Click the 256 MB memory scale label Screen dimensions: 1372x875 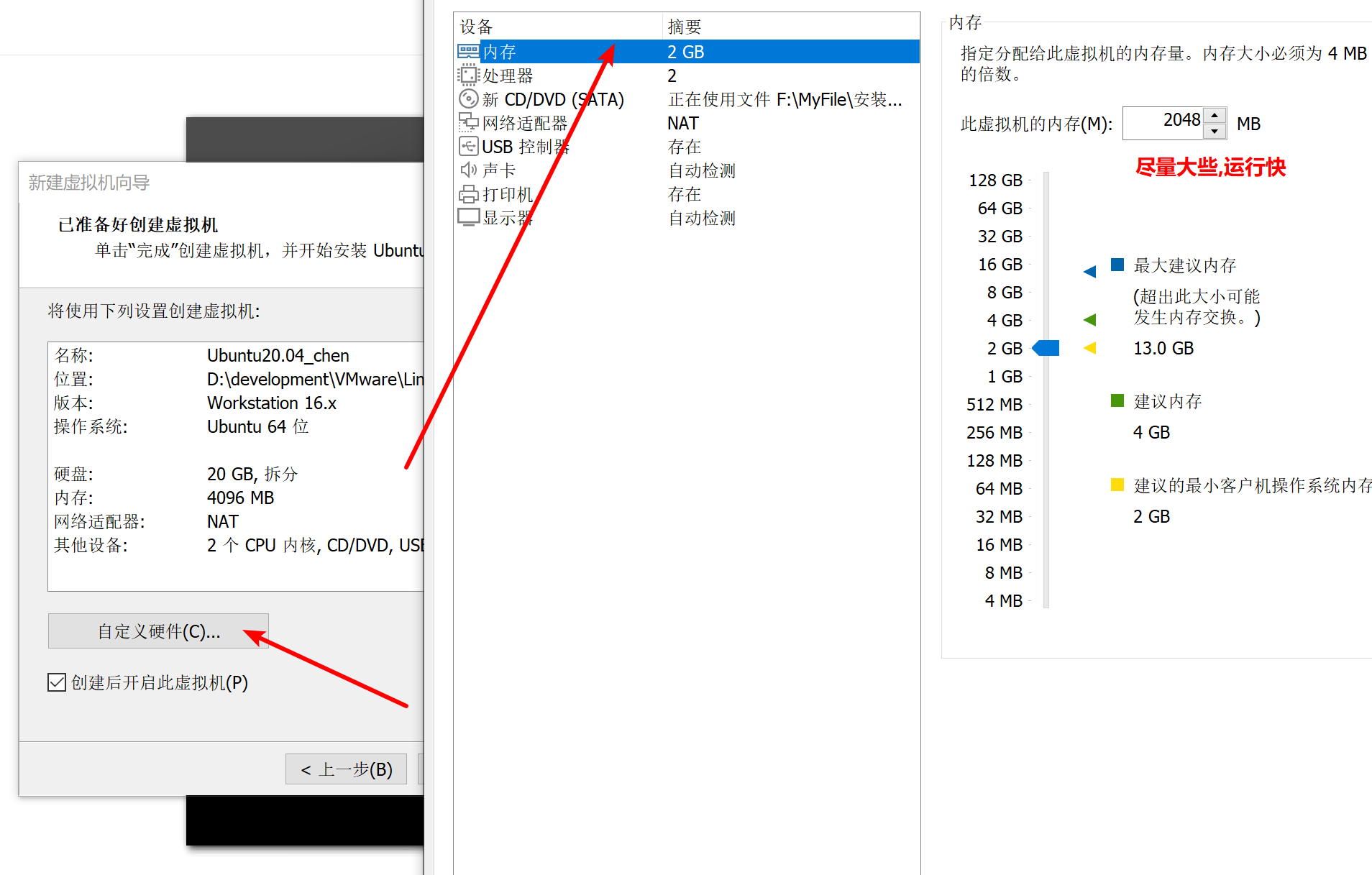(x=994, y=433)
